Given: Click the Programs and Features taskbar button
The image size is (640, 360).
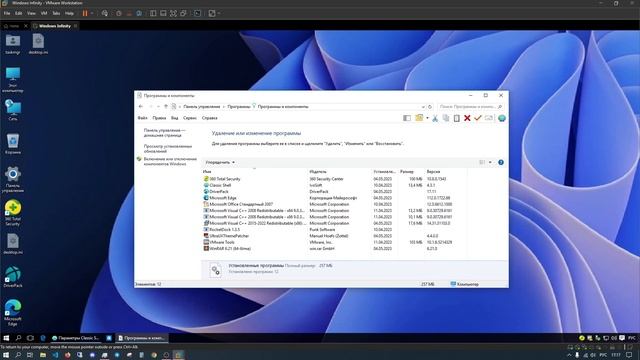Looking at the screenshot, I should tap(142, 338).
